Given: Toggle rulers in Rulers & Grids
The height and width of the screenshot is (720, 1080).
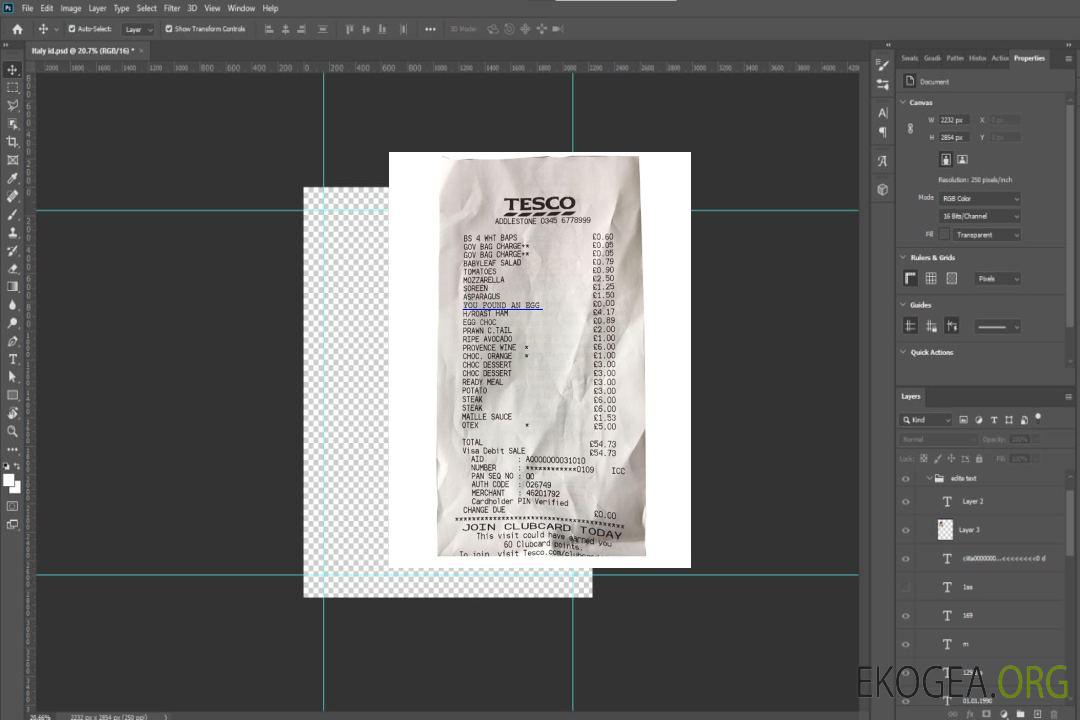Looking at the screenshot, I should pyautogui.click(x=911, y=278).
